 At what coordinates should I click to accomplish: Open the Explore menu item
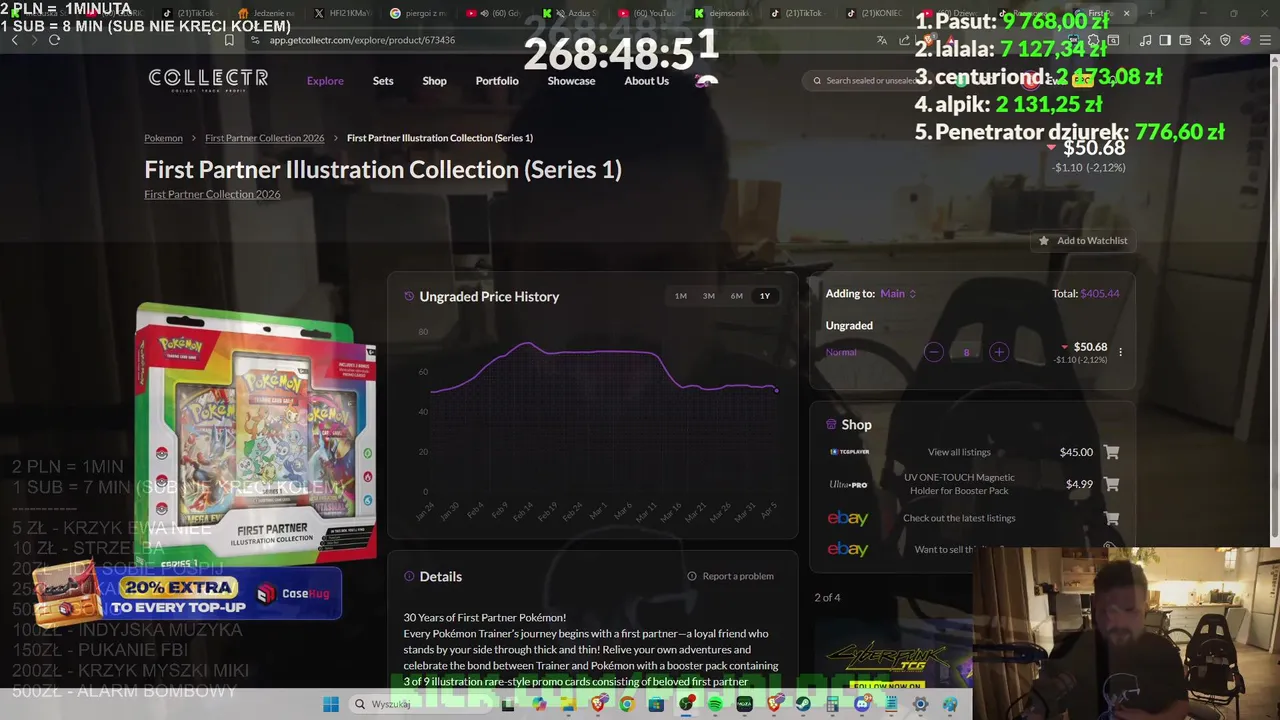click(x=325, y=81)
